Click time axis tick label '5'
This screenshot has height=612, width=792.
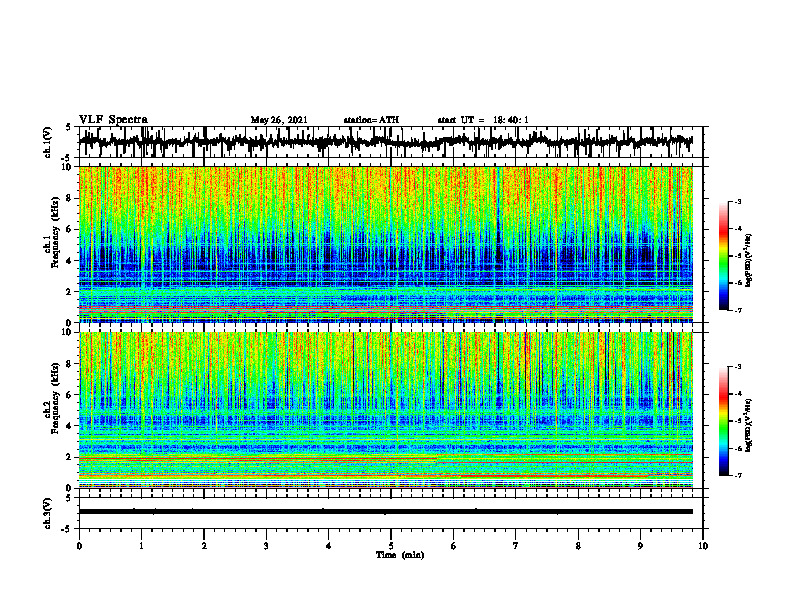391,546
